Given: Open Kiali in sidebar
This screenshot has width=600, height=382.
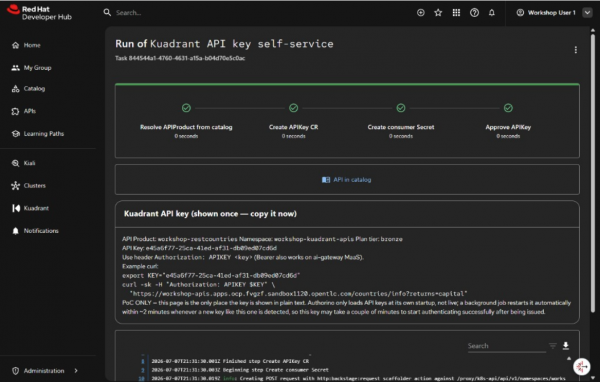Looking at the screenshot, I should coord(29,163).
